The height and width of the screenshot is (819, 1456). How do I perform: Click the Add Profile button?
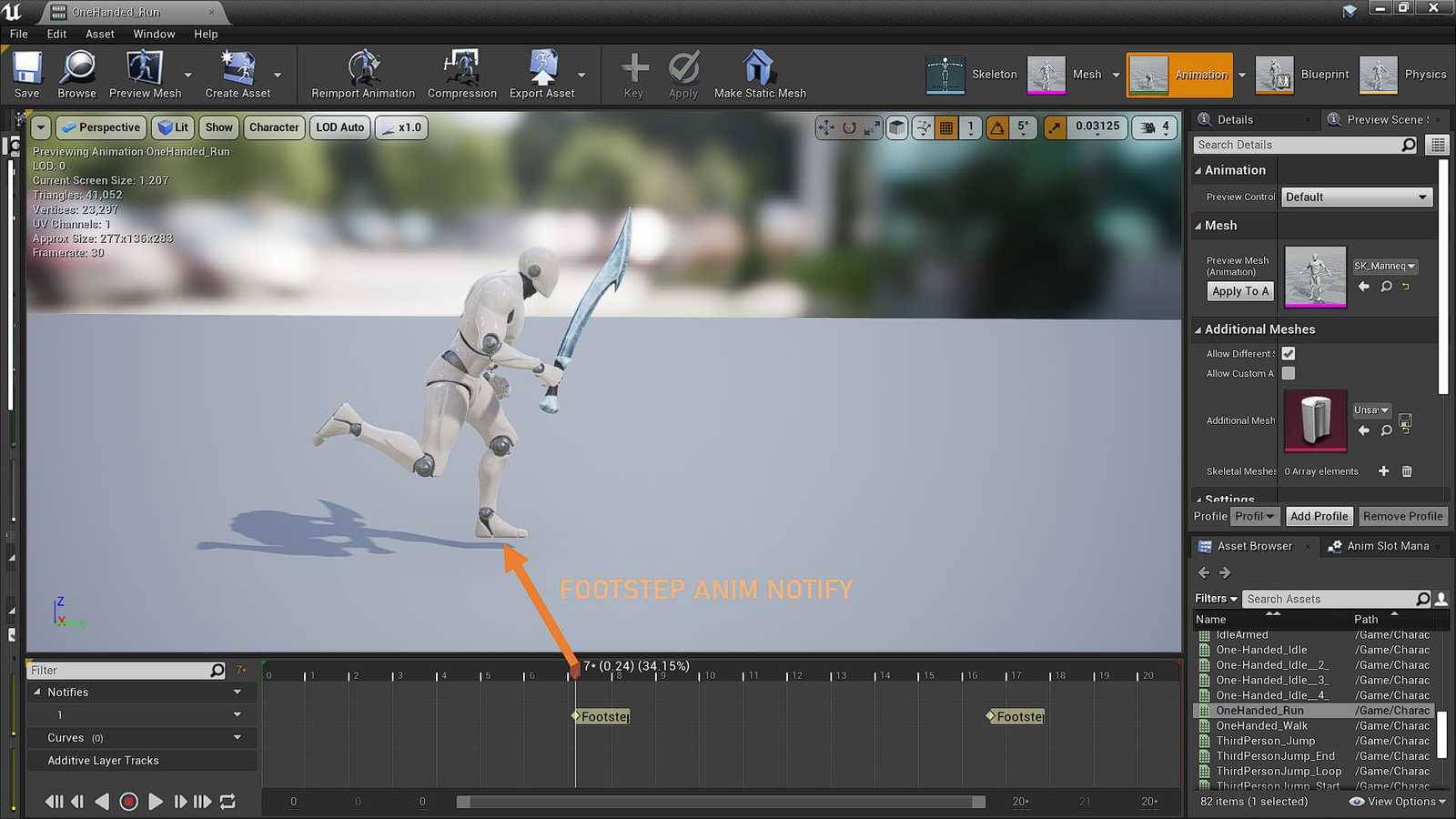(1319, 517)
